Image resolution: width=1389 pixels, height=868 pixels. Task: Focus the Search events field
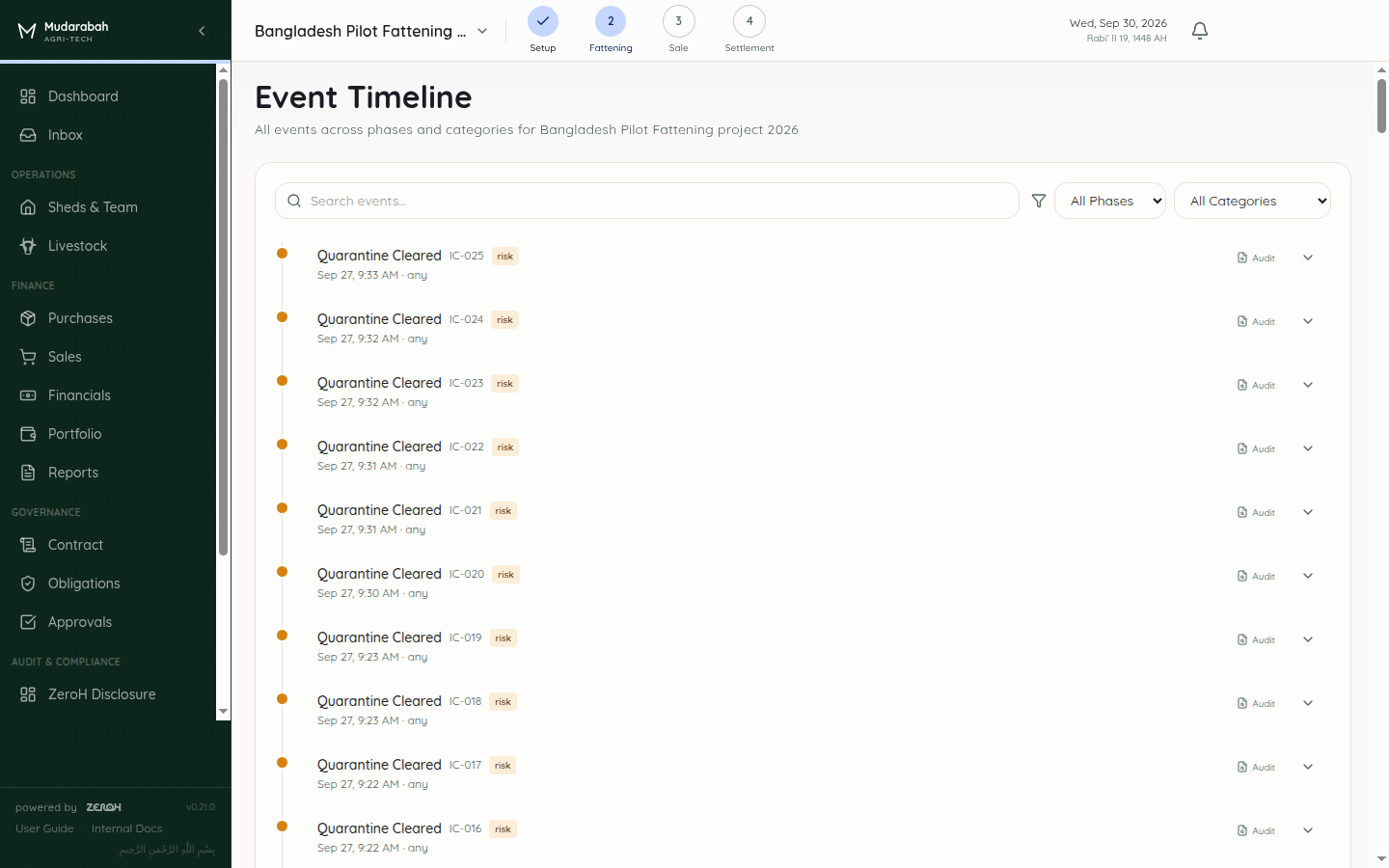click(x=647, y=201)
